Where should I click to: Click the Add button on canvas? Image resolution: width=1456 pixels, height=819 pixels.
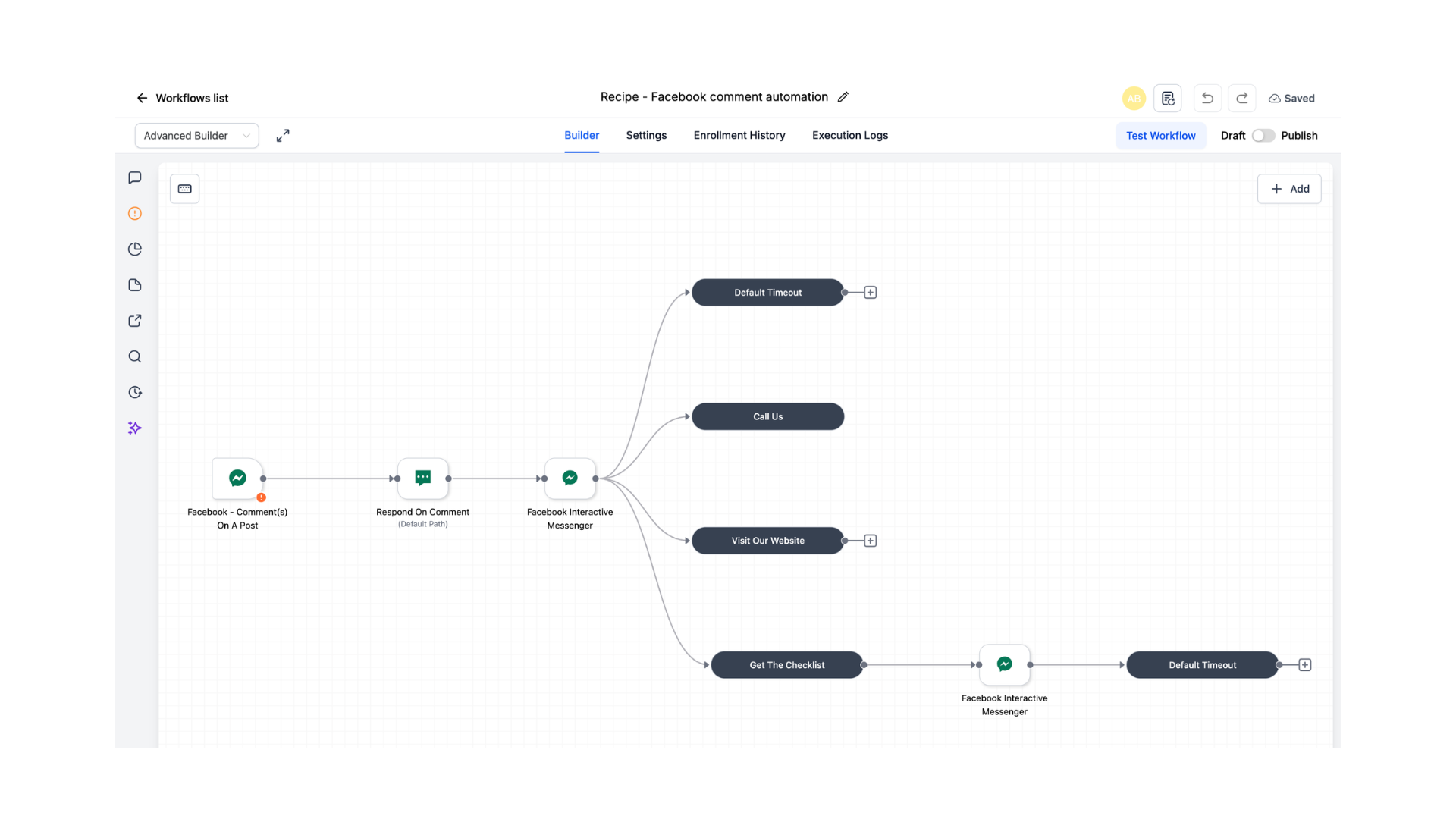click(x=1289, y=189)
